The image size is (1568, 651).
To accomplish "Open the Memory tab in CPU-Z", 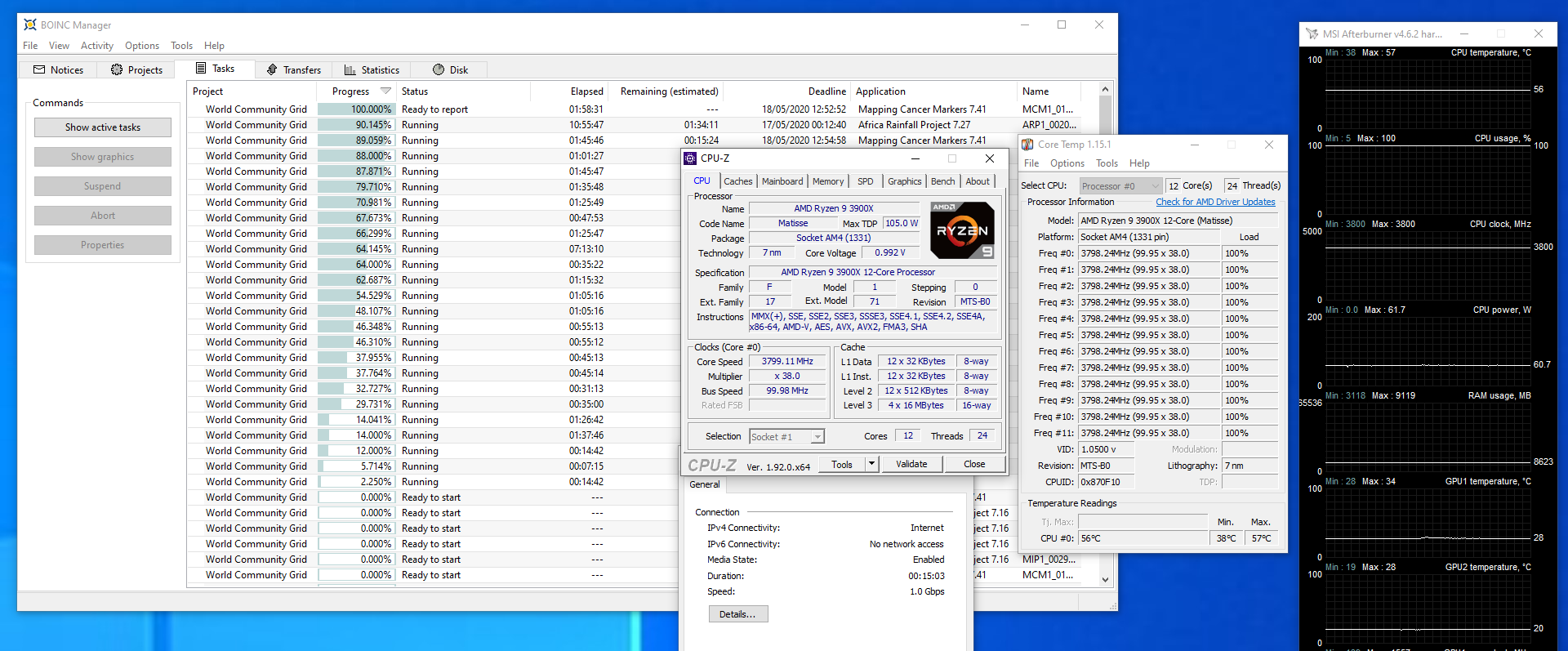I will (828, 181).
